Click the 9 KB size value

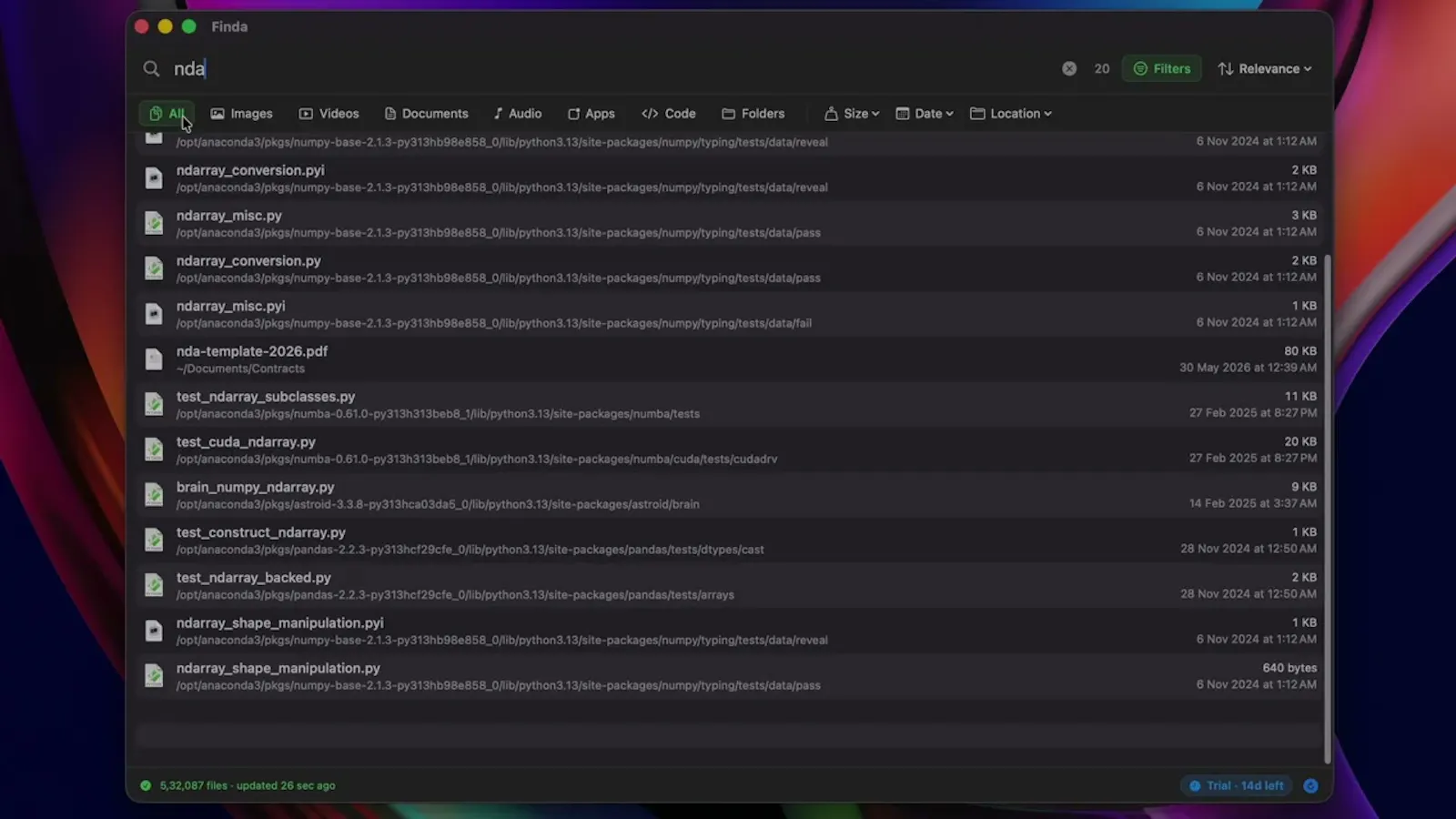[x=1304, y=487]
